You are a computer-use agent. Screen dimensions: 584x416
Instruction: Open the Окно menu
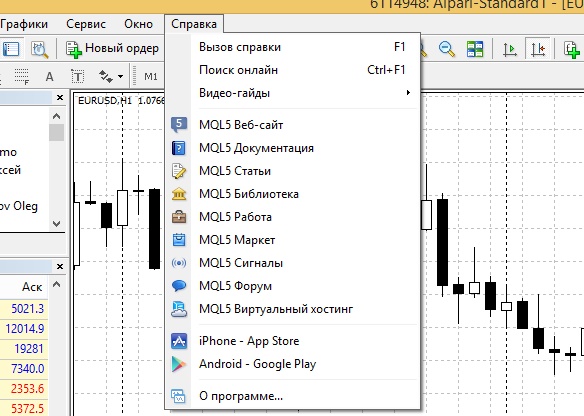(x=138, y=24)
